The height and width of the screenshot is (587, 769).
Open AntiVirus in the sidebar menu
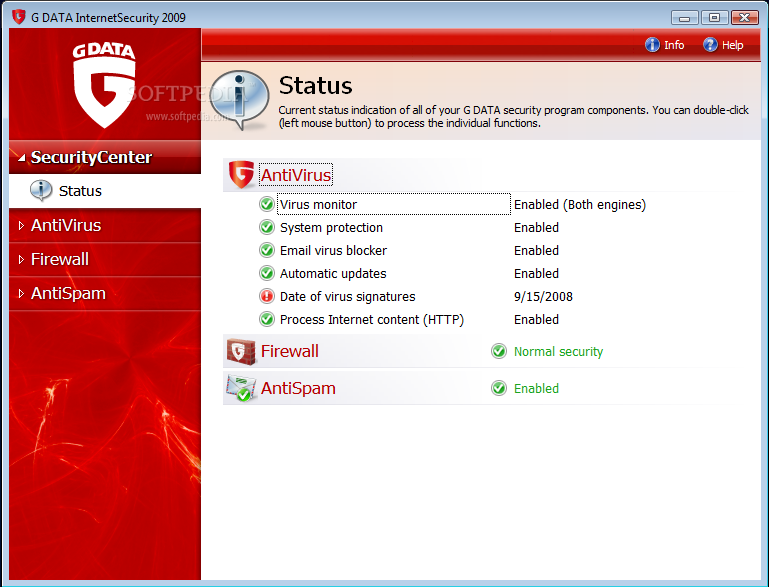(x=105, y=226)
